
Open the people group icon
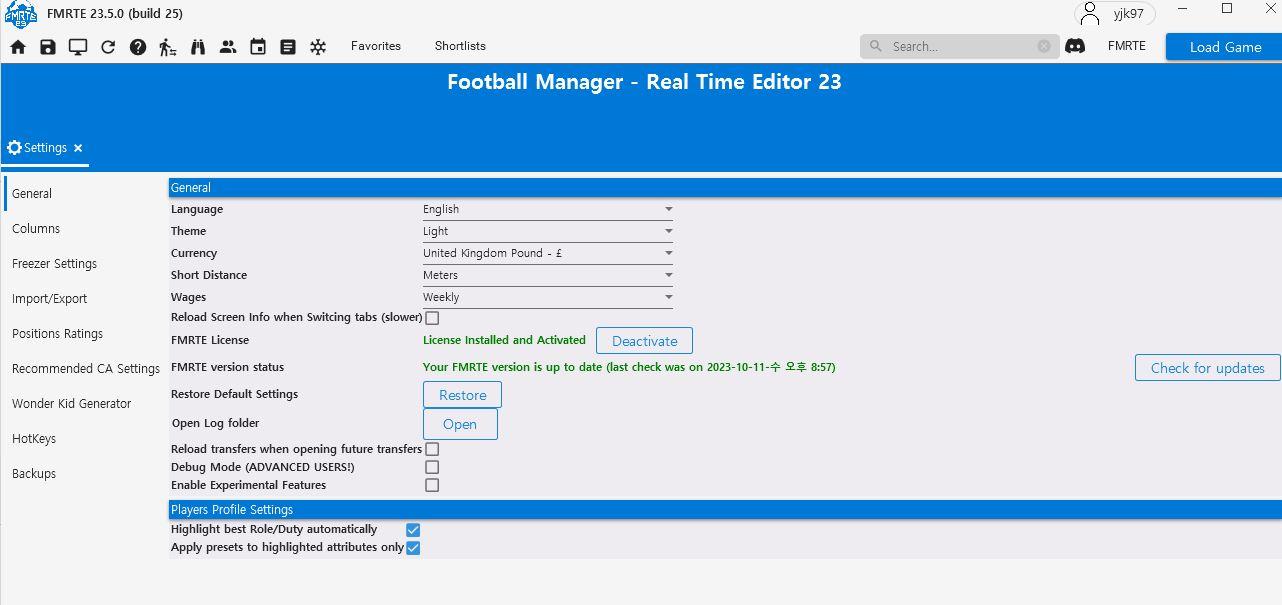(228, 47)
